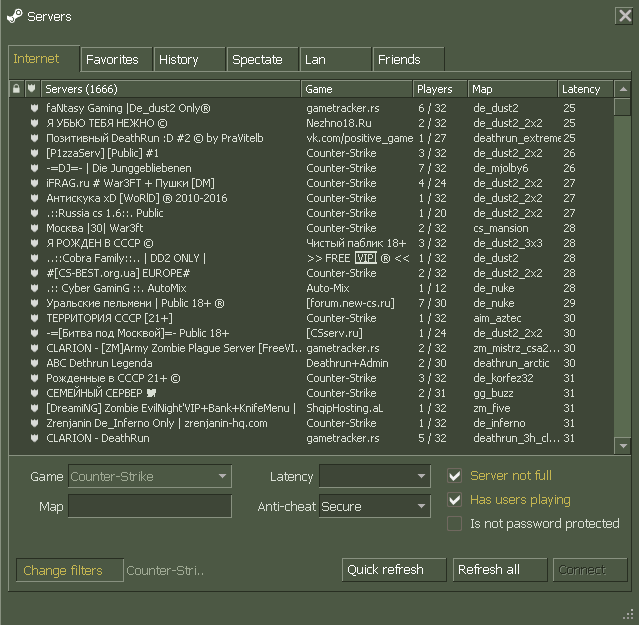
Task: Click shield icon beside .::Russia cs 1.6::. Public
Action: [35, 213]
